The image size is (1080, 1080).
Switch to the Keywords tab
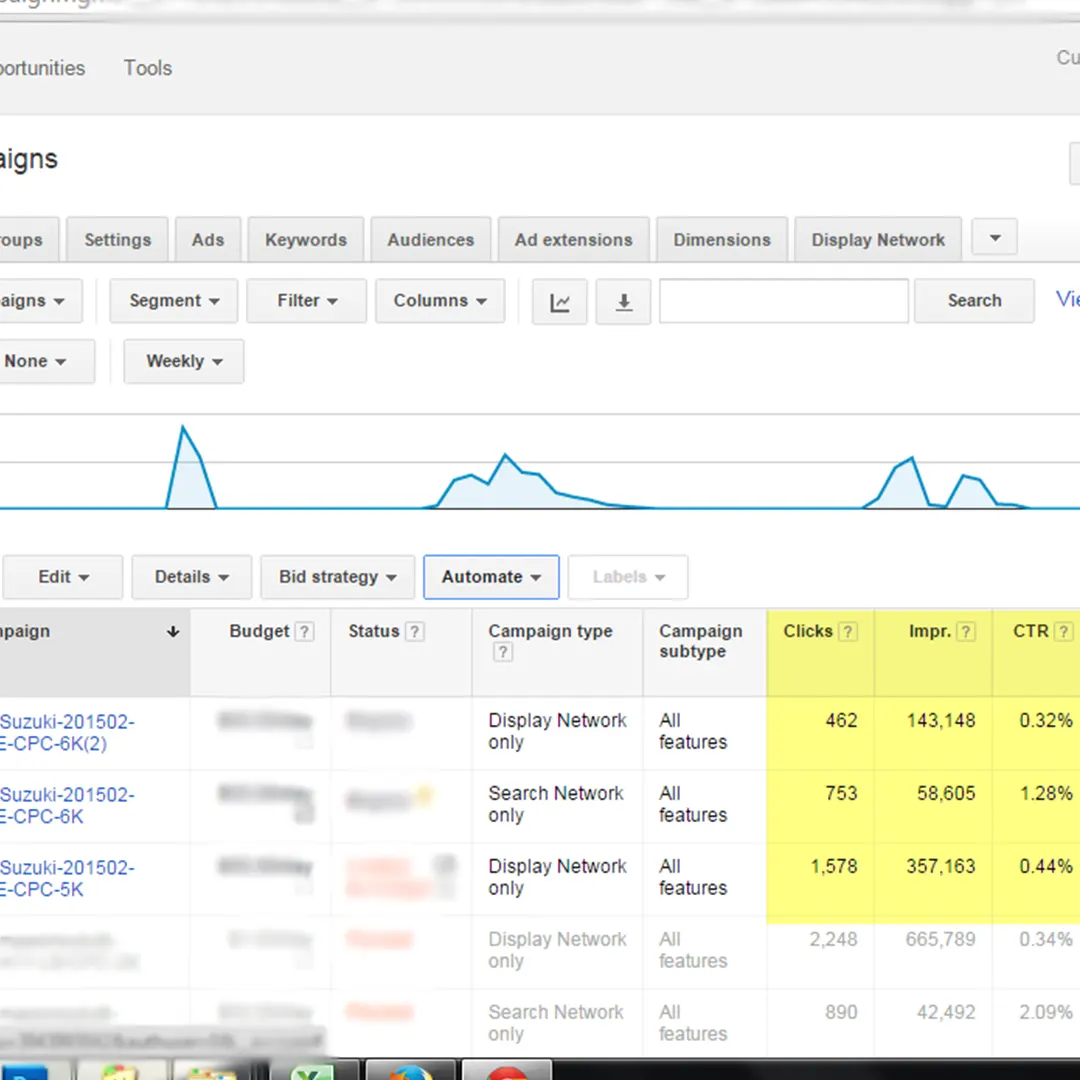[x=306, y=240]
